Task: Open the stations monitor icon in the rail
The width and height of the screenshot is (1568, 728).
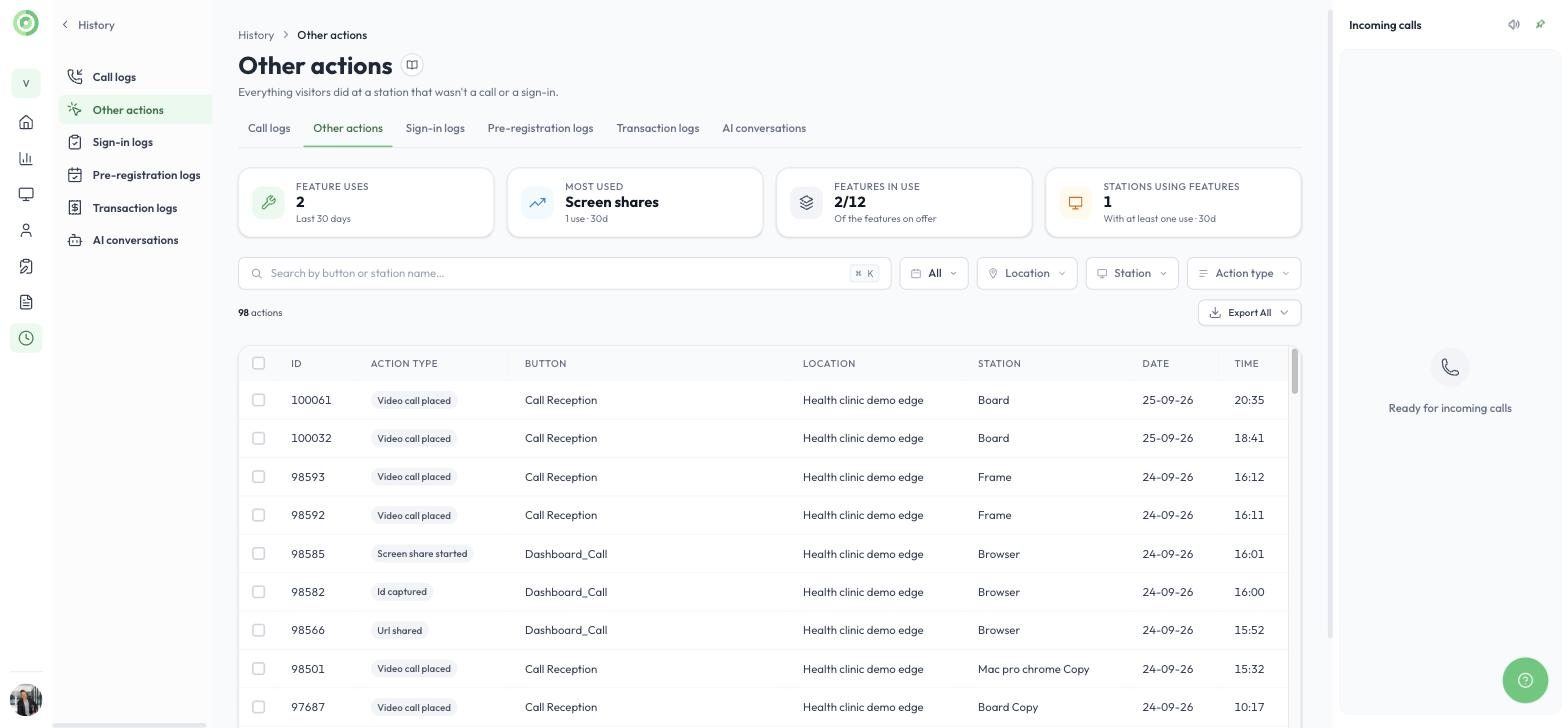Action: pos(26,194)
